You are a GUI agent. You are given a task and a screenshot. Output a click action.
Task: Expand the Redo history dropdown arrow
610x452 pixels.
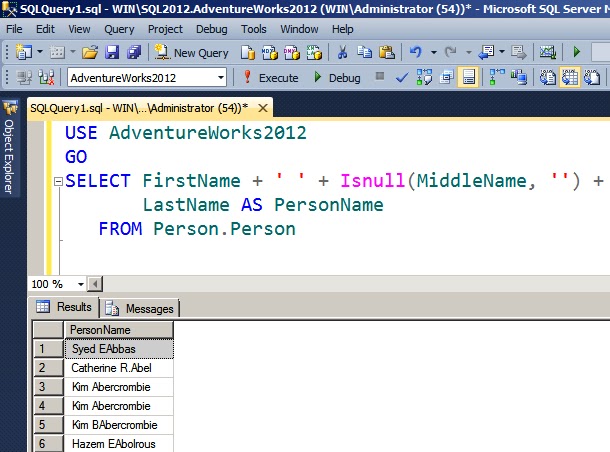[x=468, y=52]
